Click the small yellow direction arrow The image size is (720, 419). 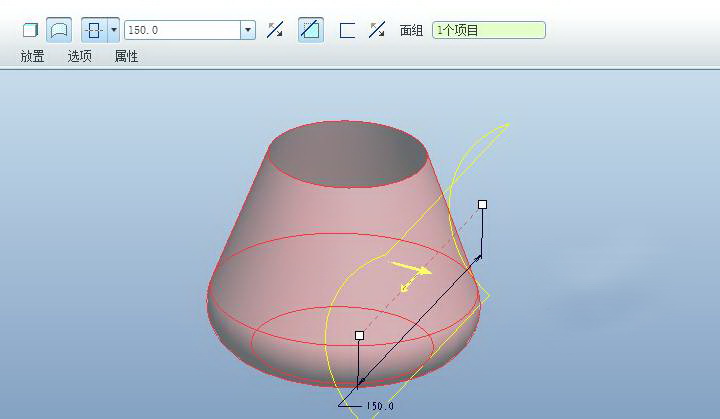tap(408, 284)
